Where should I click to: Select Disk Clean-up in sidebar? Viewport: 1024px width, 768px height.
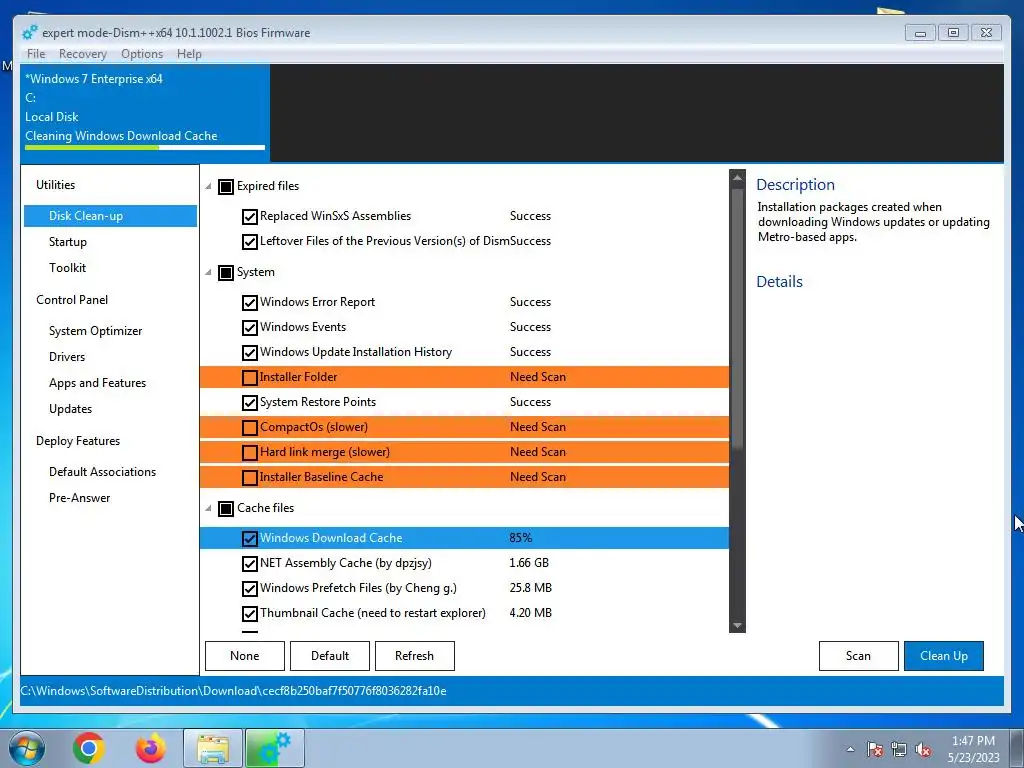110,216
